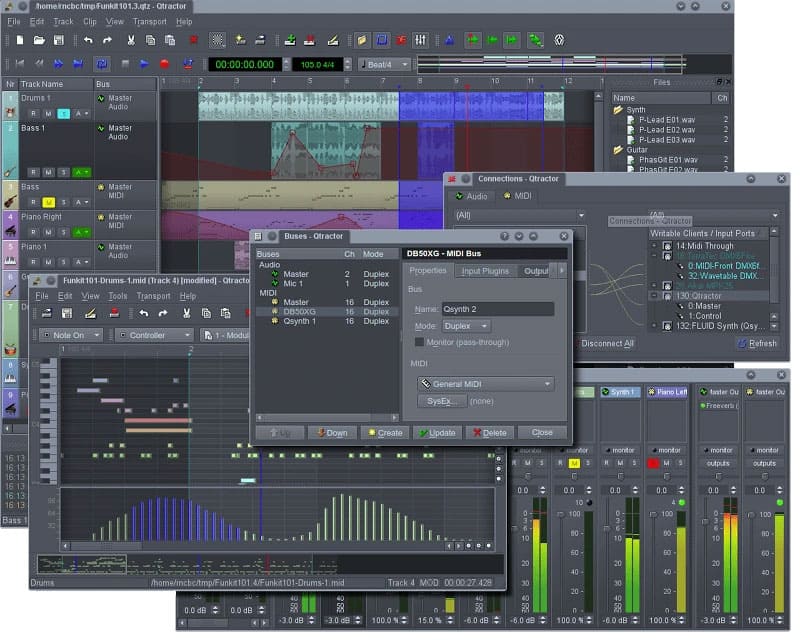The image size is (800, 640).
Task: Open the General MIDI instrument dropdown
Action: pyautogui.click(x=485, y=384)
